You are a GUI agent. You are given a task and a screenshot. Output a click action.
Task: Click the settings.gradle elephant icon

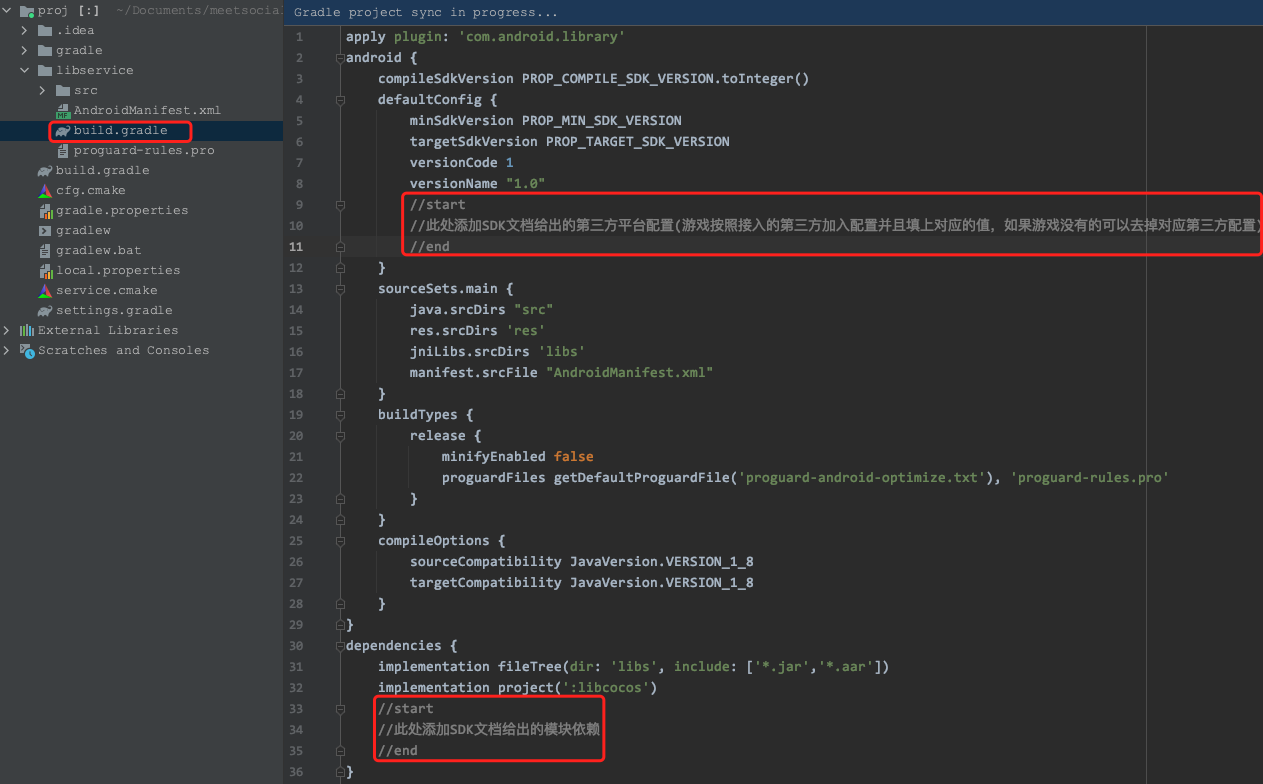coord(45,310)
